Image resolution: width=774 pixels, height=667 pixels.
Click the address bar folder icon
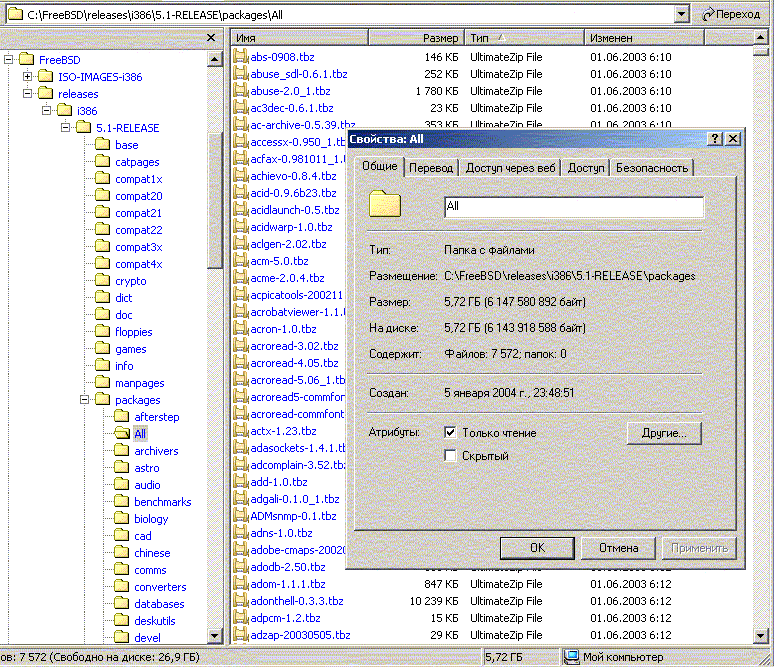[x=16, y=14]
